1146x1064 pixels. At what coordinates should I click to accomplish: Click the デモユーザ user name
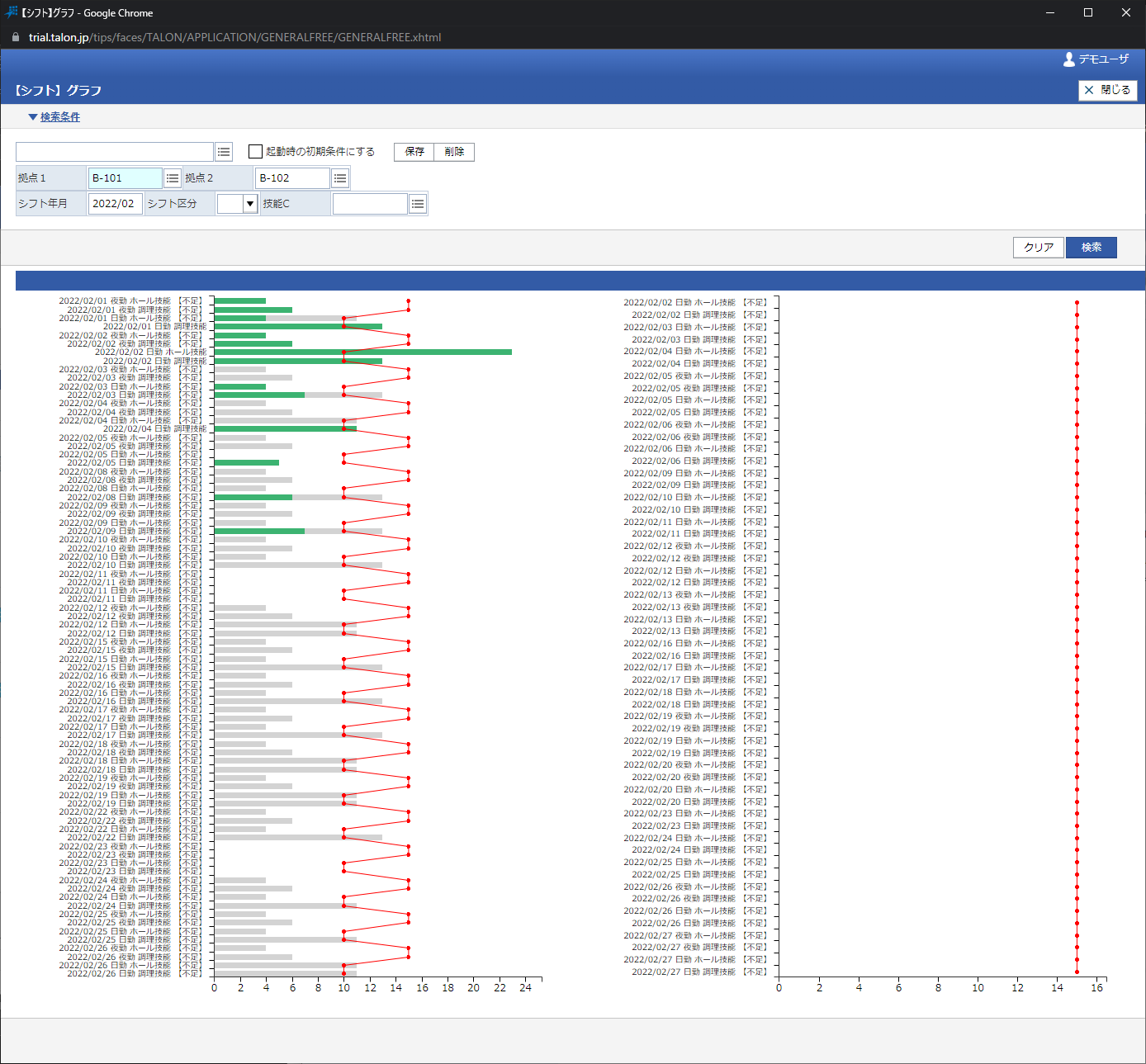point(1104,59)
